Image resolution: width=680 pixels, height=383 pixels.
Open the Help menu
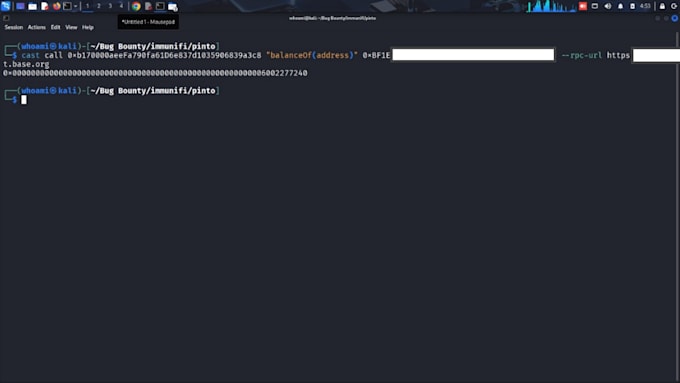pos(88,27)
